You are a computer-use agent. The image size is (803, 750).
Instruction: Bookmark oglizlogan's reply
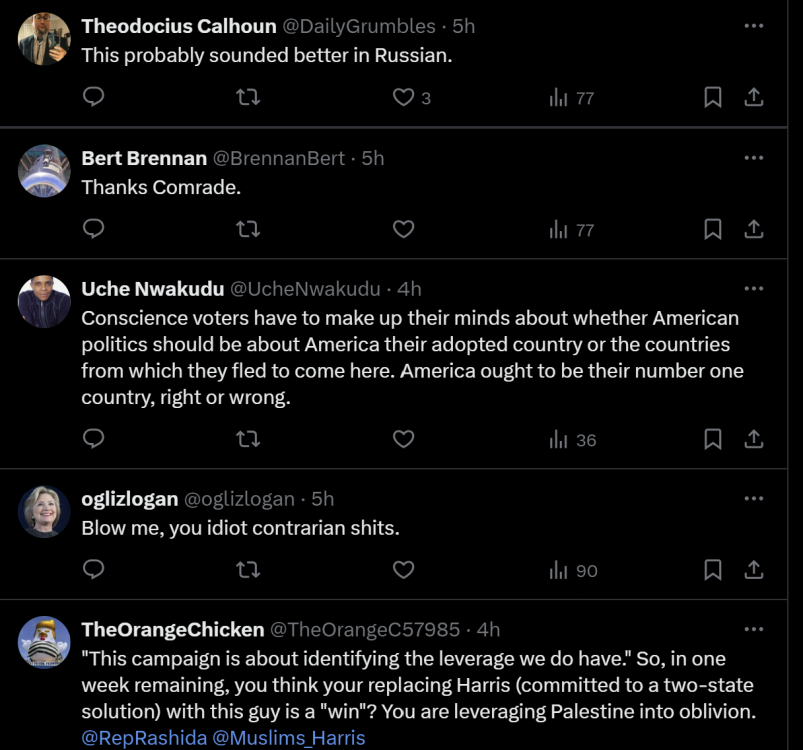713,570
